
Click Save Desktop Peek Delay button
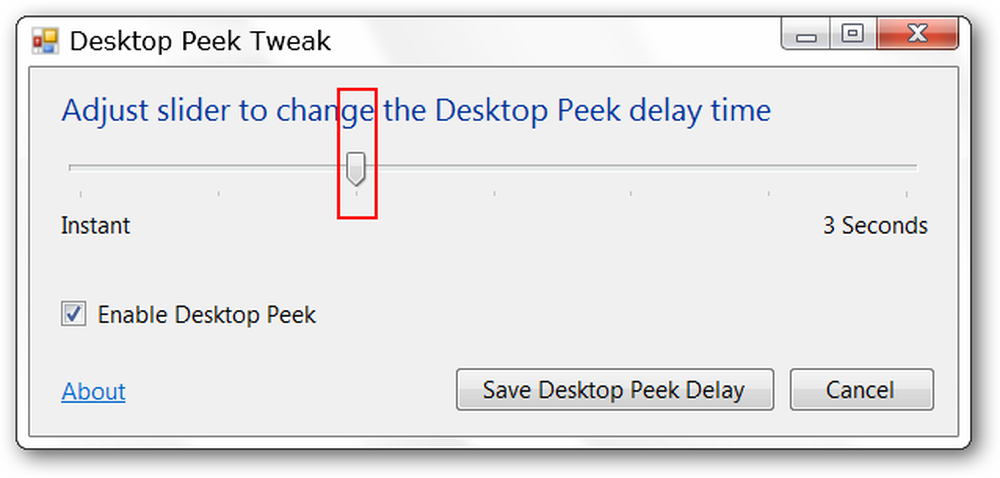(615, 389)
